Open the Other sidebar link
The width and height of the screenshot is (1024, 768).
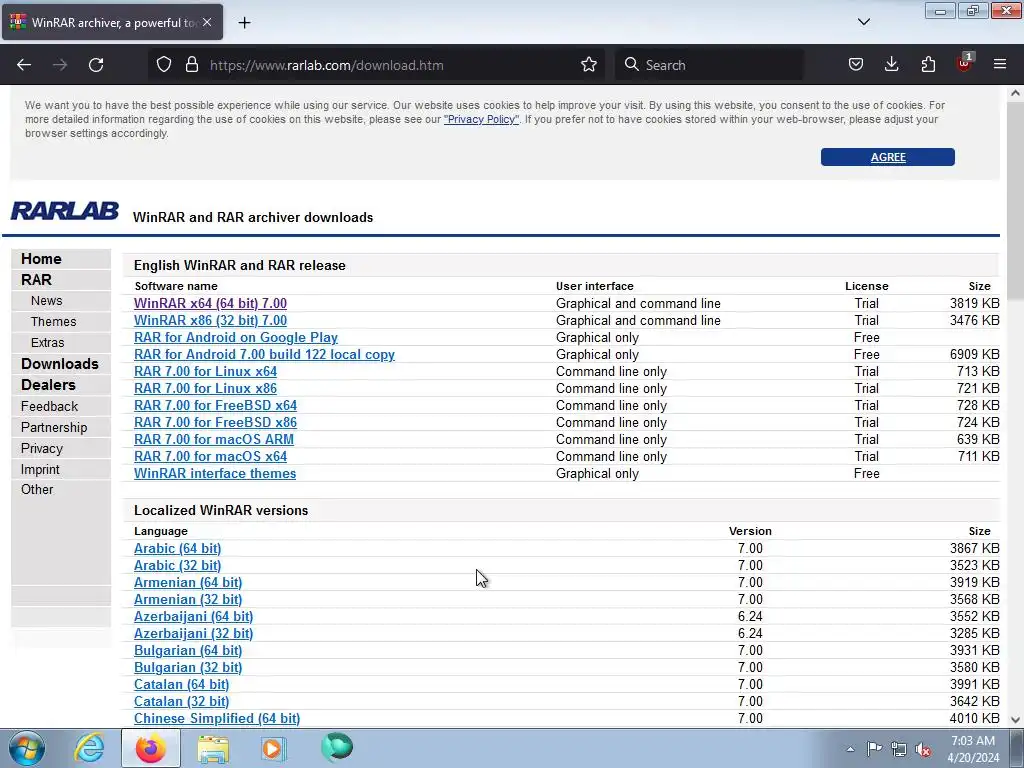[37, 489]
